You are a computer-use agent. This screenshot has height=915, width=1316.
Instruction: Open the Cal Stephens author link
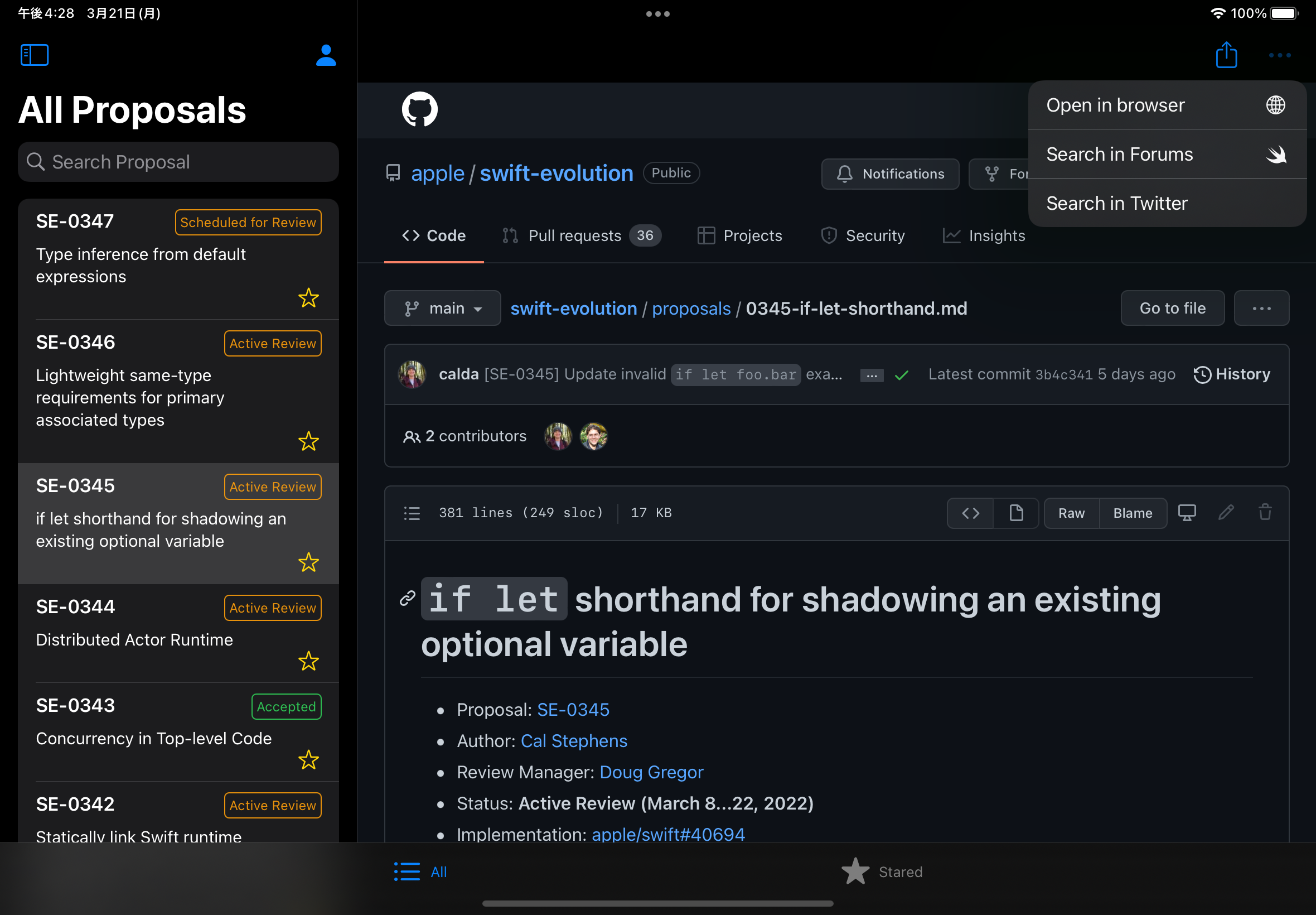(573, 741)
